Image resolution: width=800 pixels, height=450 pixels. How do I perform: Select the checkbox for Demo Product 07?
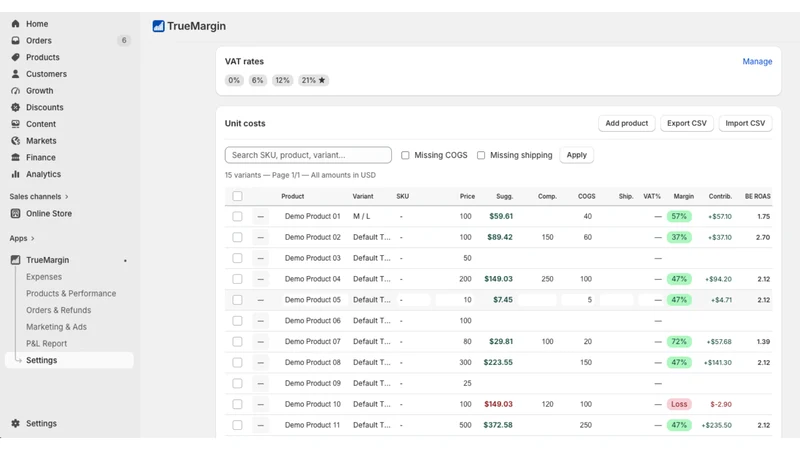click(x=237, y=342)
